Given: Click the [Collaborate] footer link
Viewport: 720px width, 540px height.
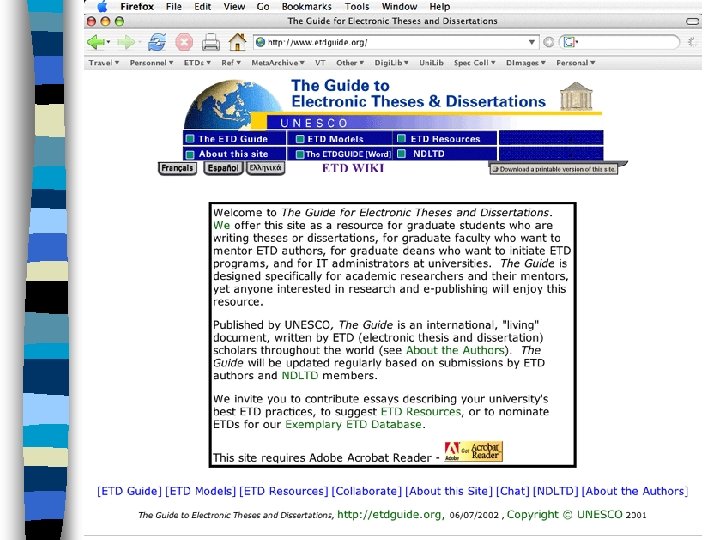Looking at the screenshot, I should coord(366,491).
